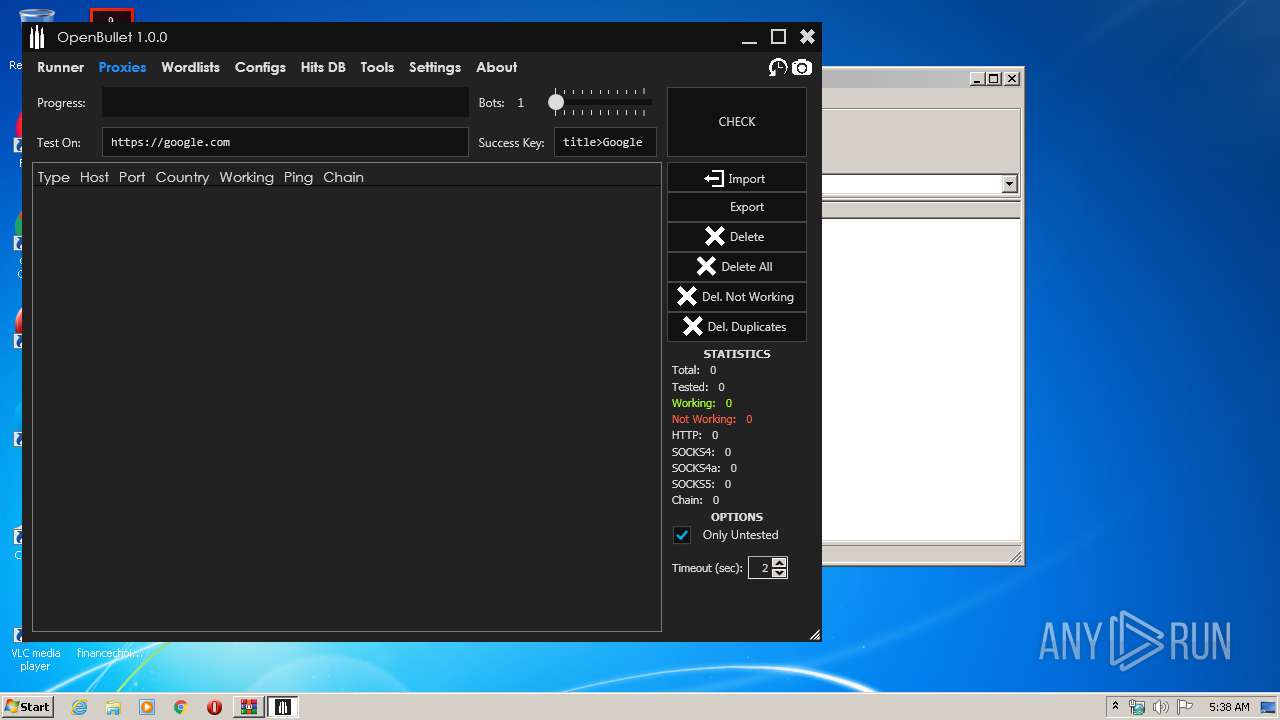Open Windows Explorer folder in taskbar
The height and width of the screenshot is (720, 1280).
(x=113, y=707)
